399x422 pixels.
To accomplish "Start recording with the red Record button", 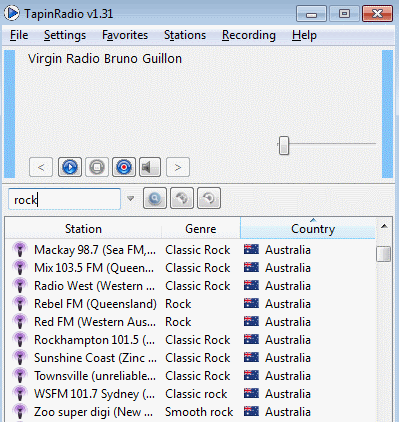I will 124,167.
